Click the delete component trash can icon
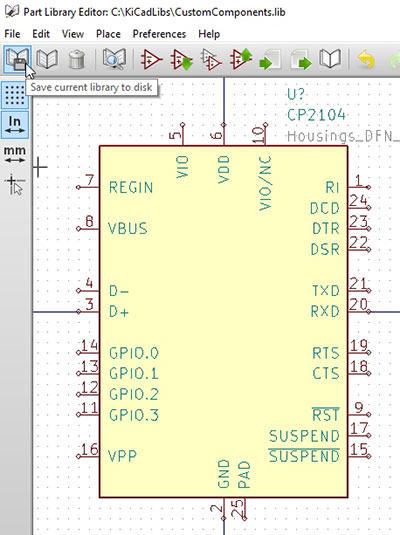 click(76, 59)
